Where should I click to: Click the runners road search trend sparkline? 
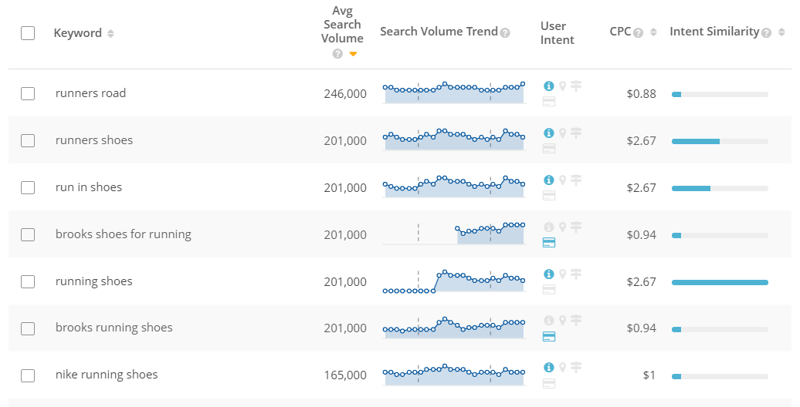(454, 92)
